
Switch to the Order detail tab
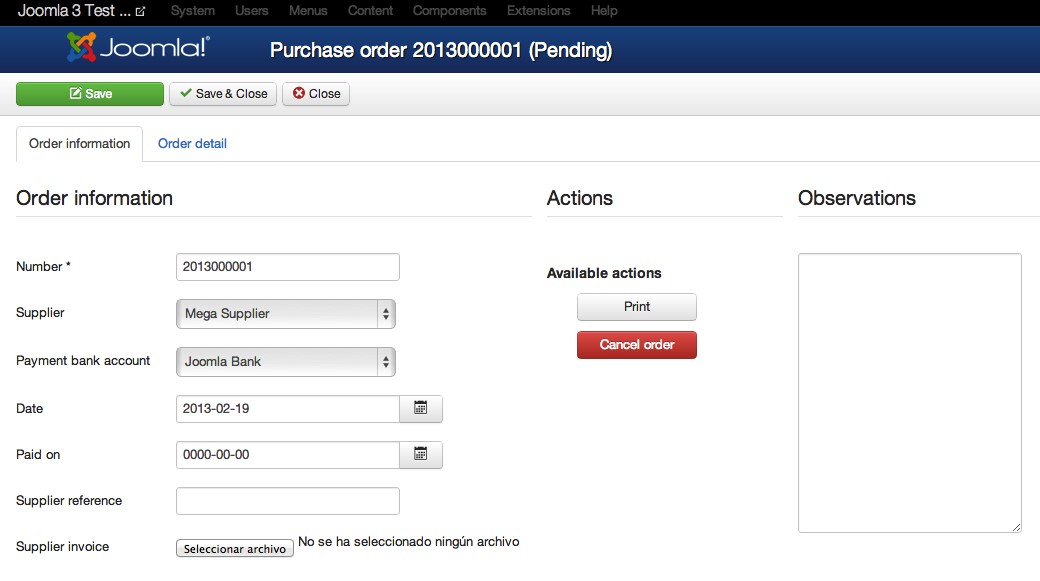point(192,144)
